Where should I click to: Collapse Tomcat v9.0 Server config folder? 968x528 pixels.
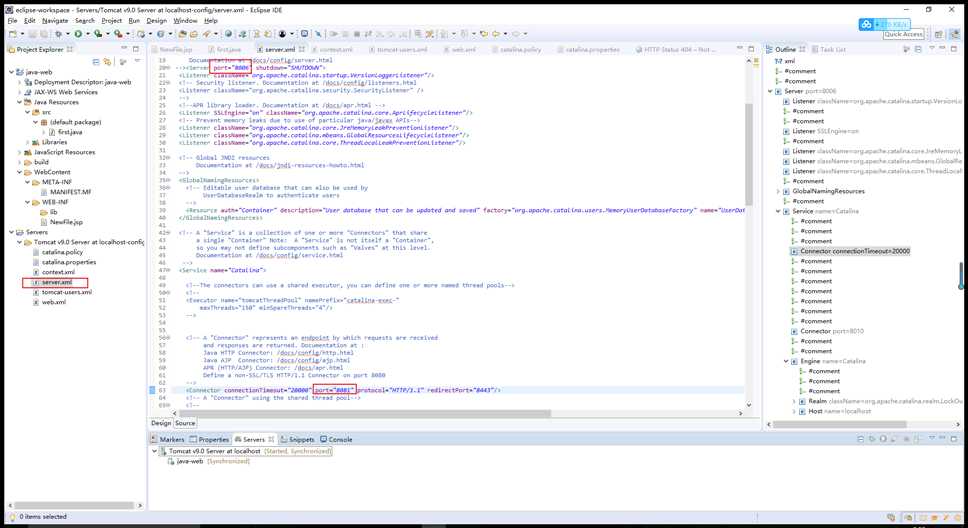[19, 242]
